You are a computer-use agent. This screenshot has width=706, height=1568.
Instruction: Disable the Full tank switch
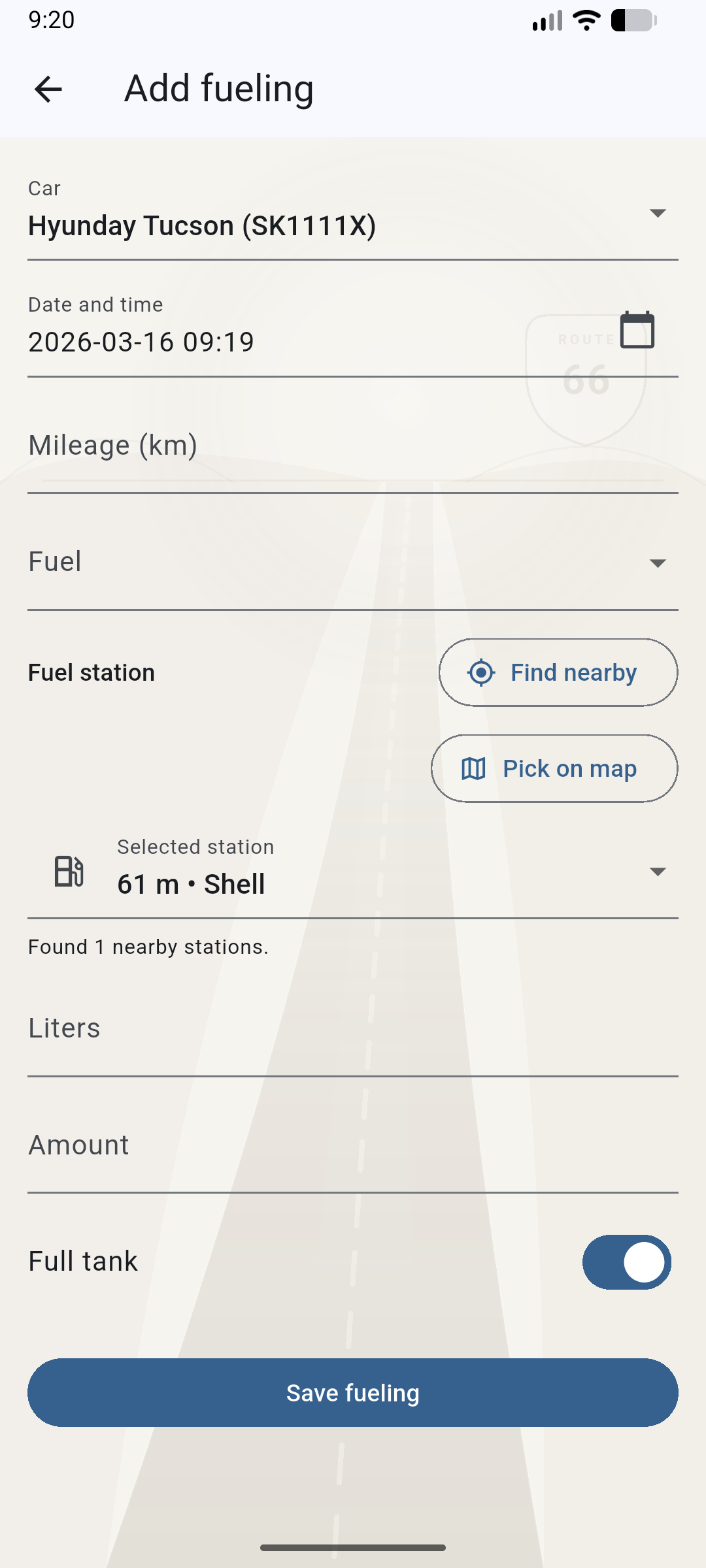626,1262
